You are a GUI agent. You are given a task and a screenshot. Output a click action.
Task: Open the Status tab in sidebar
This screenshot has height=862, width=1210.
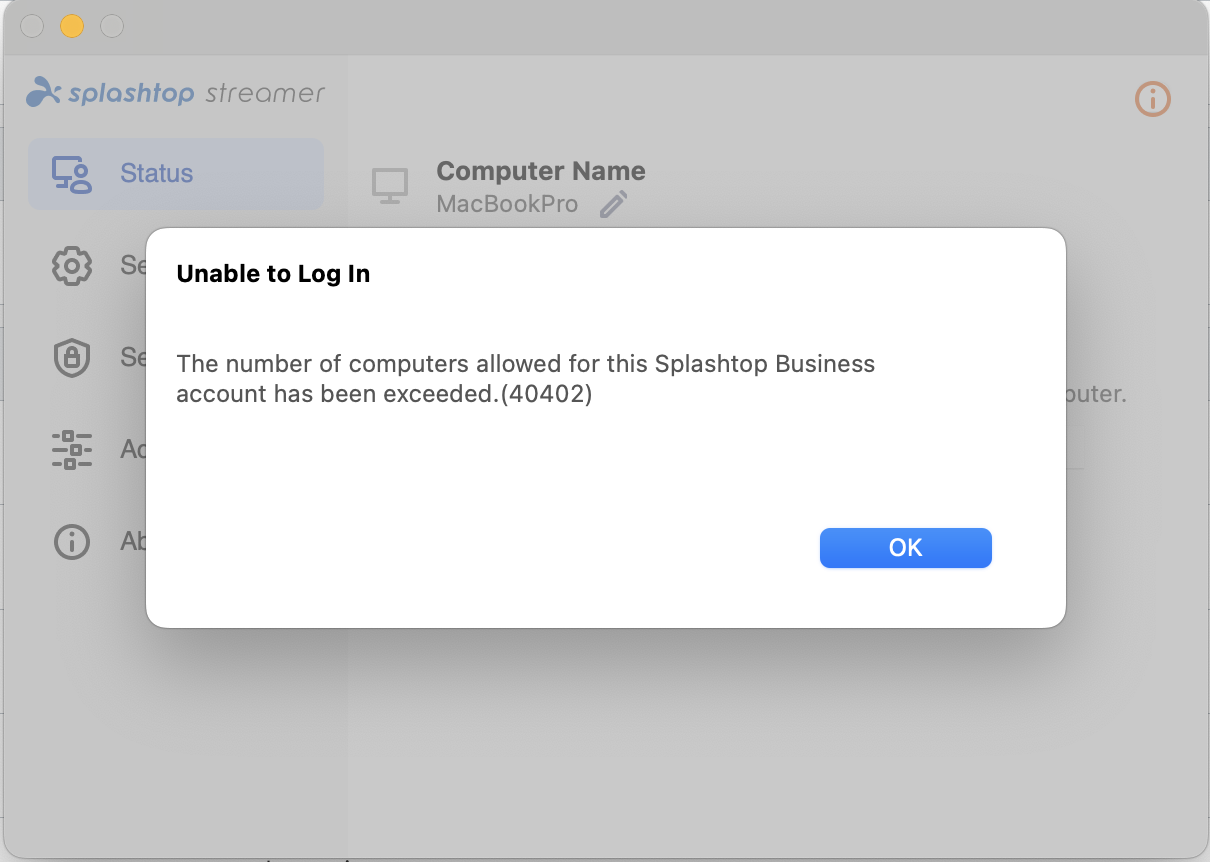coord(176,174)
